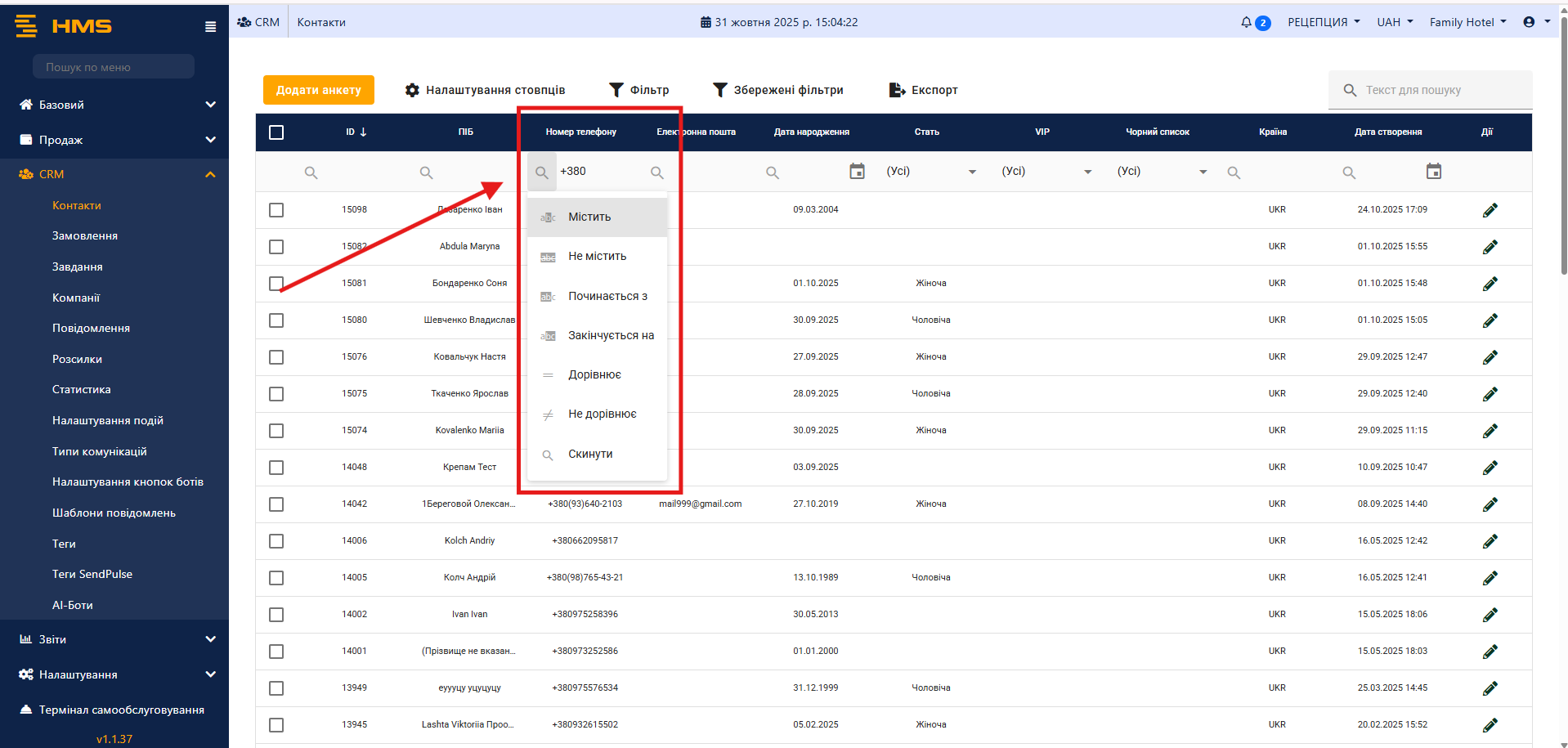Image resolution: width=1568 pixels, height=748 pixels.
Task: Open the birth date calendar picker
Action: click(857, 172)
